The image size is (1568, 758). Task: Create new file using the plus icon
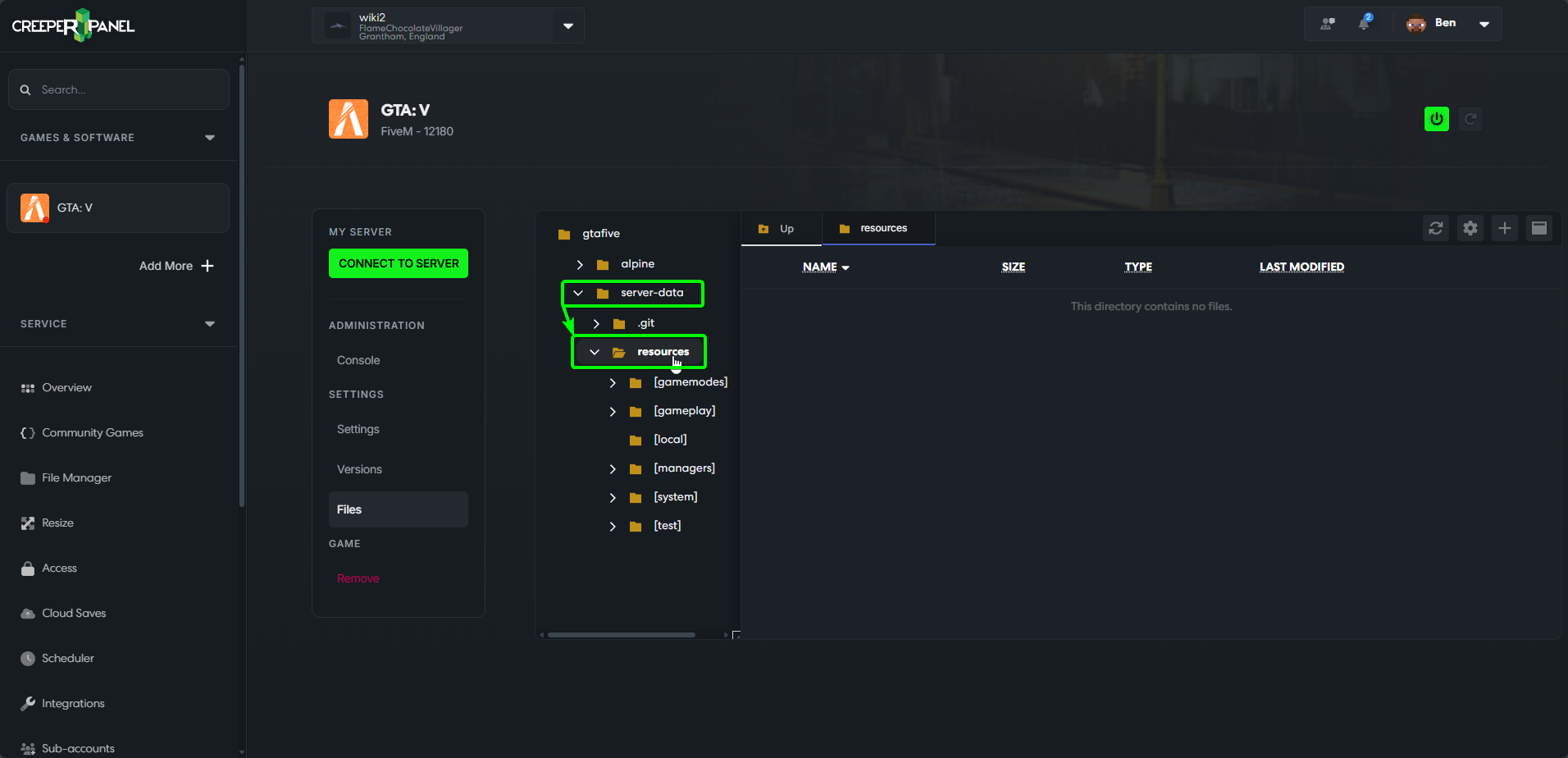1504,228
